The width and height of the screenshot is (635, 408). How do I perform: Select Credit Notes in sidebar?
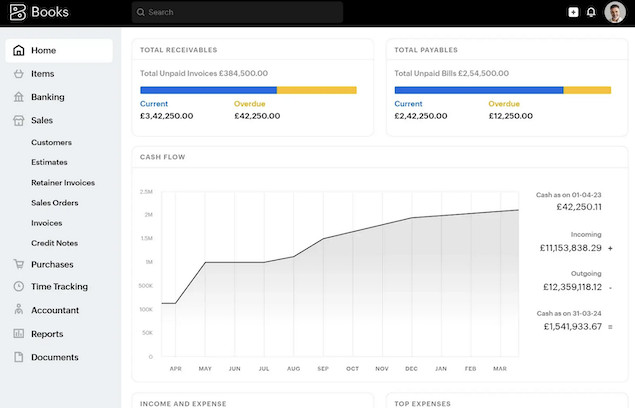point(54,243)
